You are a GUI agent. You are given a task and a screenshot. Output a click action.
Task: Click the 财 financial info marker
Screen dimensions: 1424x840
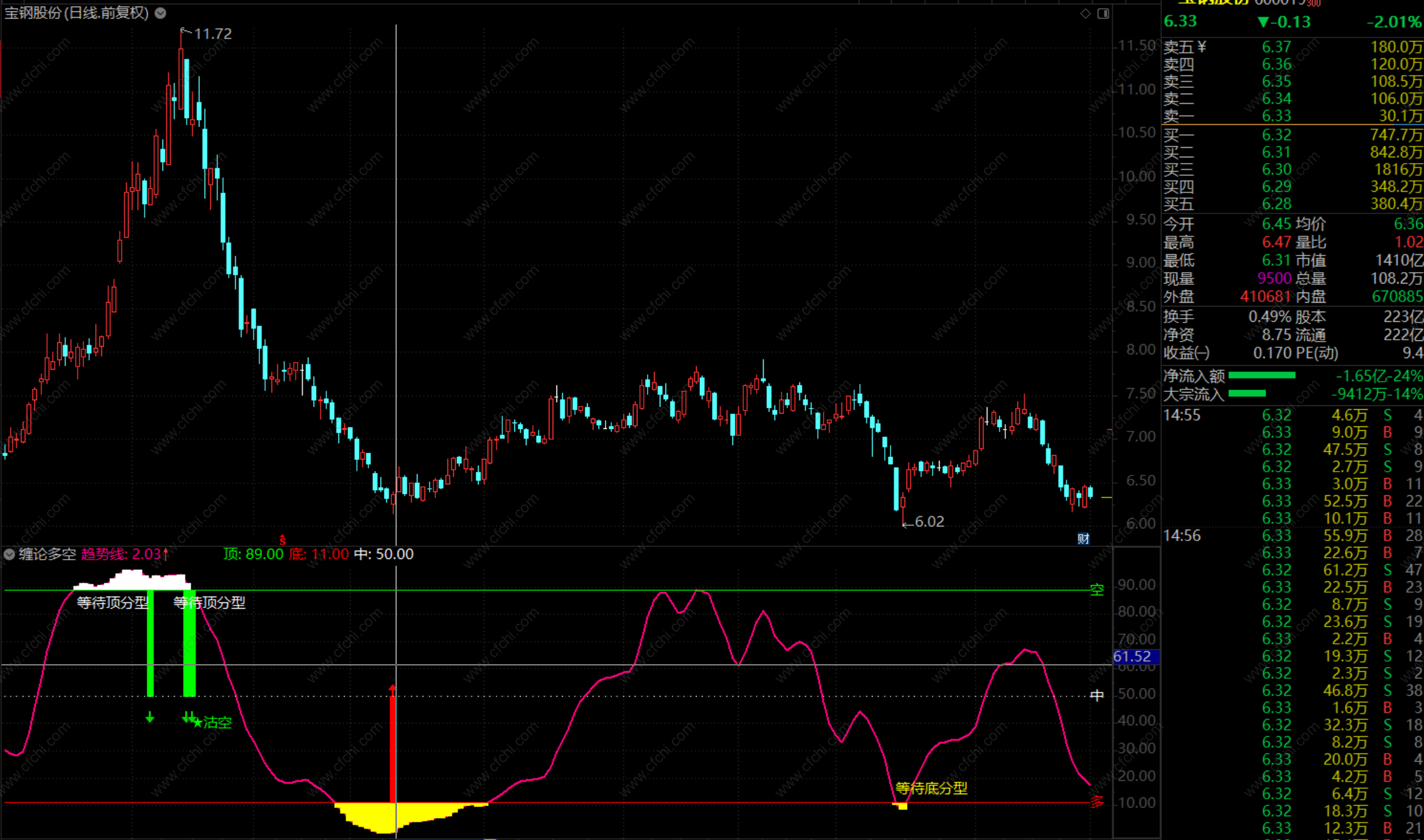click(1083, 539)
